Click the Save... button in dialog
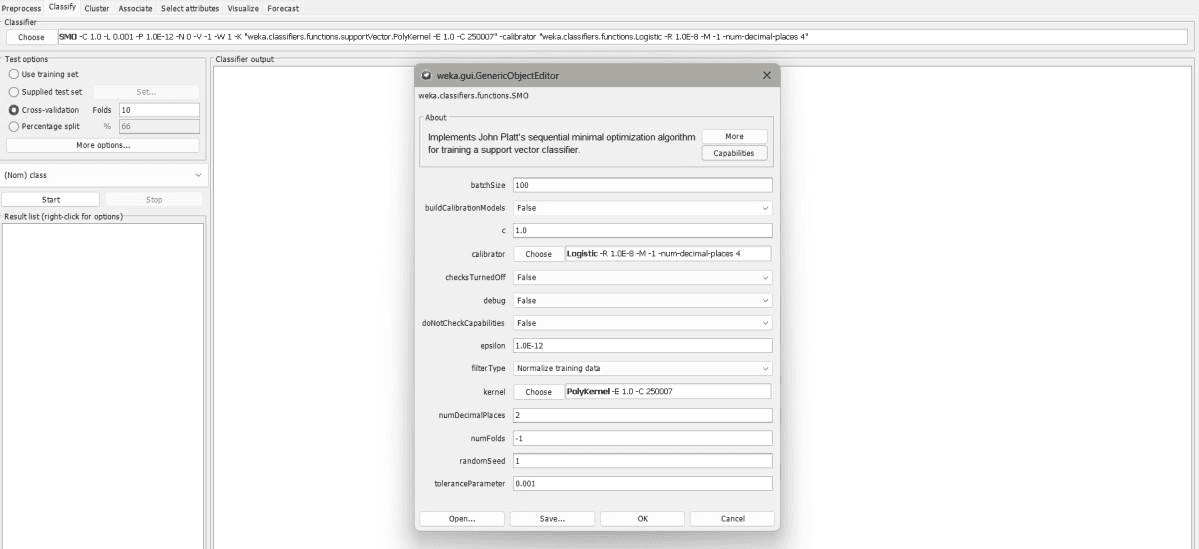 [x=552, y=518]
